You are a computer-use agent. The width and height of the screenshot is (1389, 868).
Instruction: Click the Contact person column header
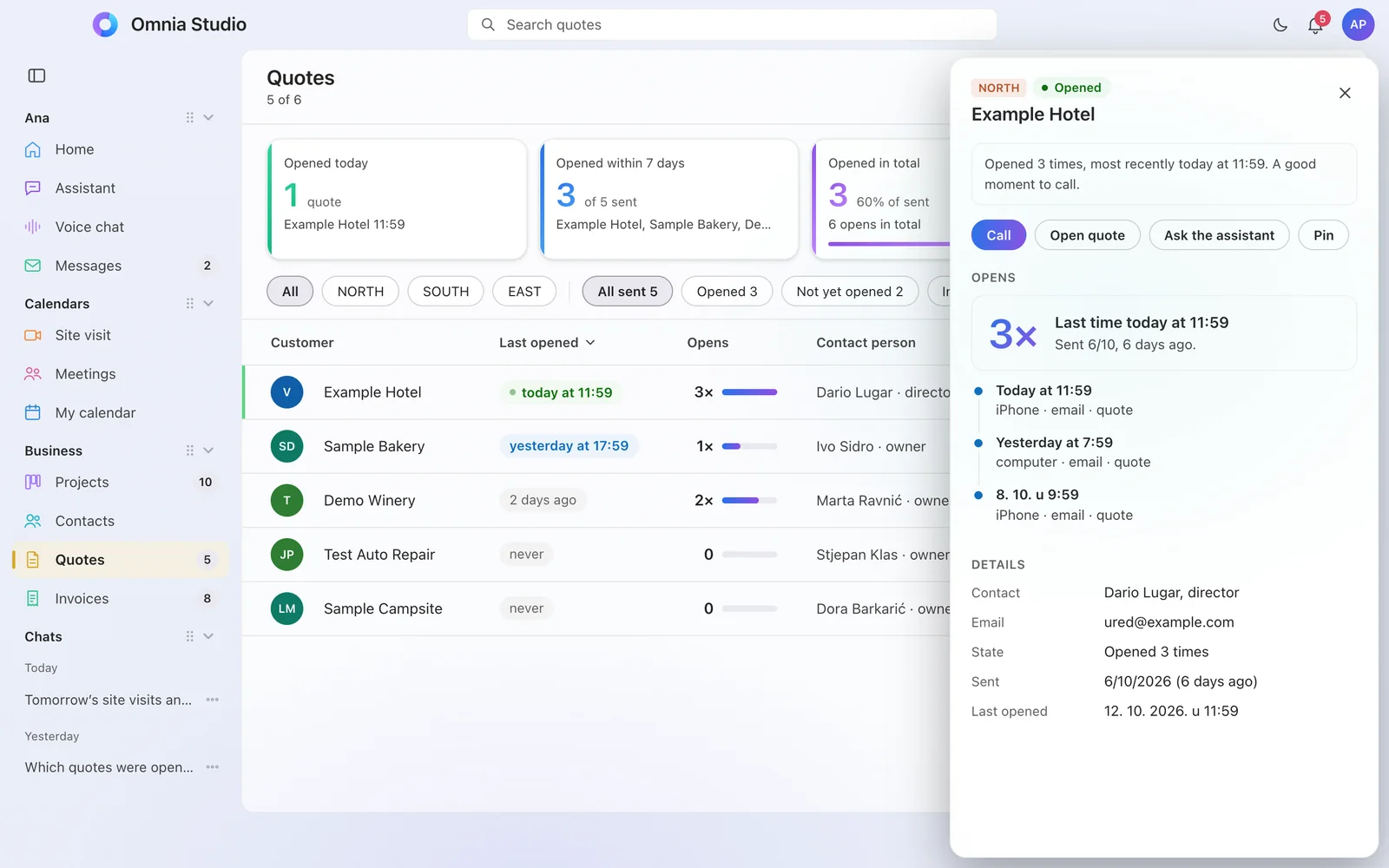coord(866,343)
